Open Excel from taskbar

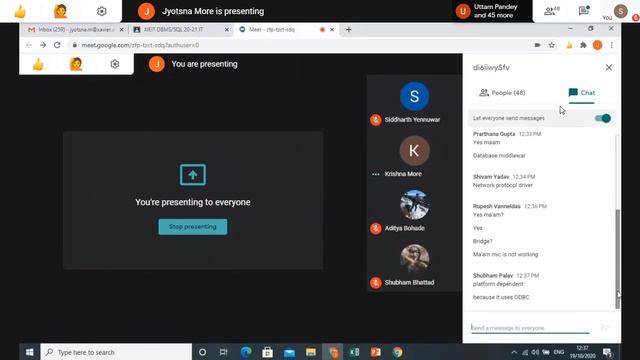354,352
